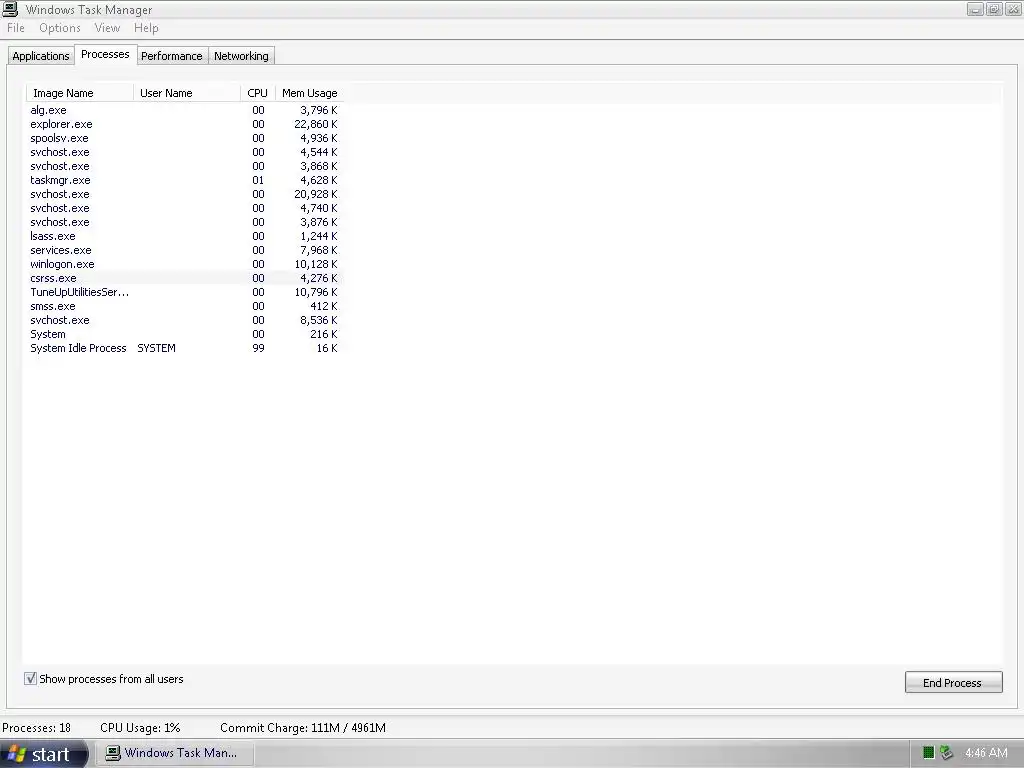Open the File menu
This screenshot has height=768, width=1024.
click(x=16, y=28)
